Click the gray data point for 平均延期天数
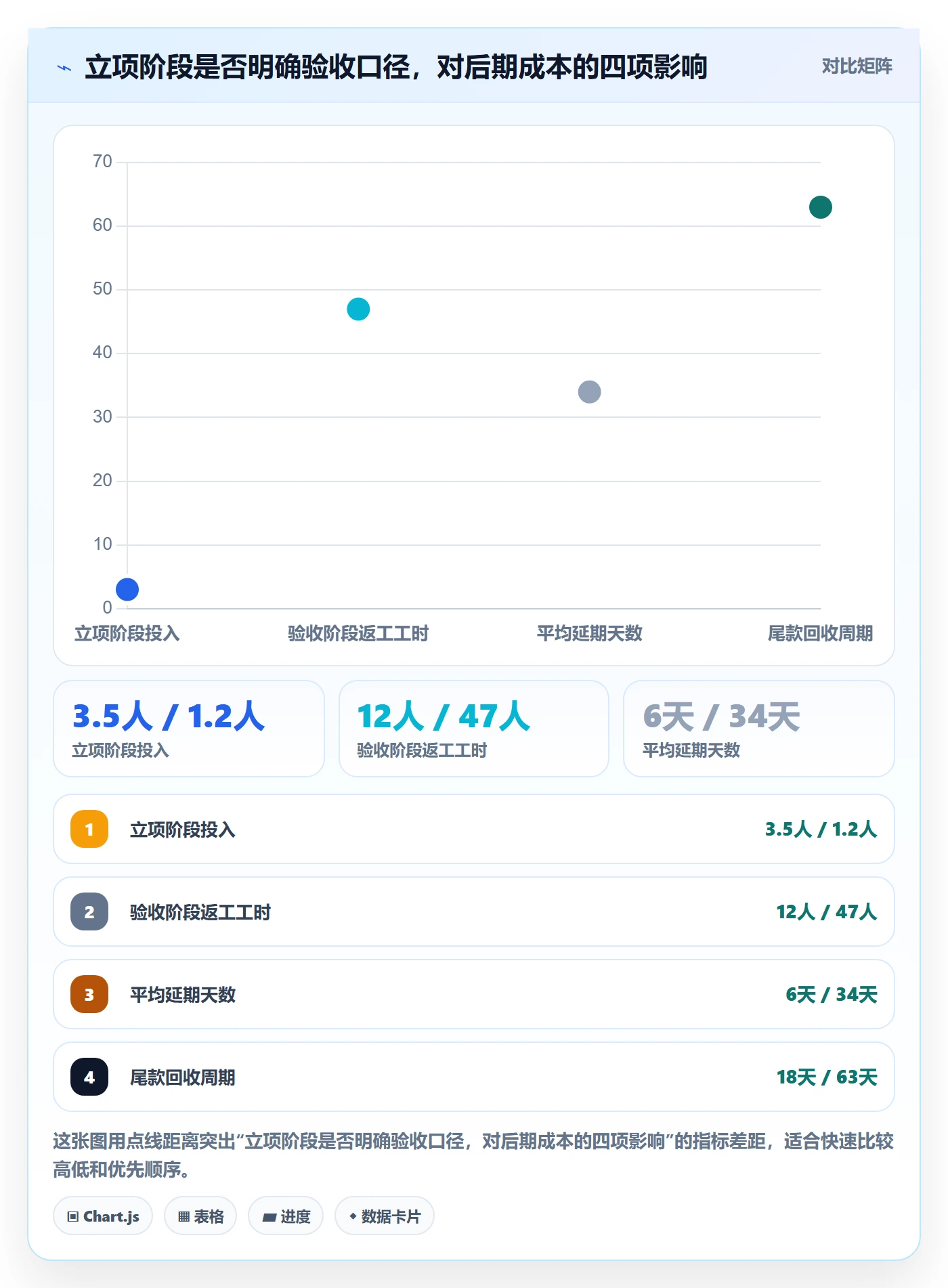The image size is (948, 1288). click(x=589, y=391)
